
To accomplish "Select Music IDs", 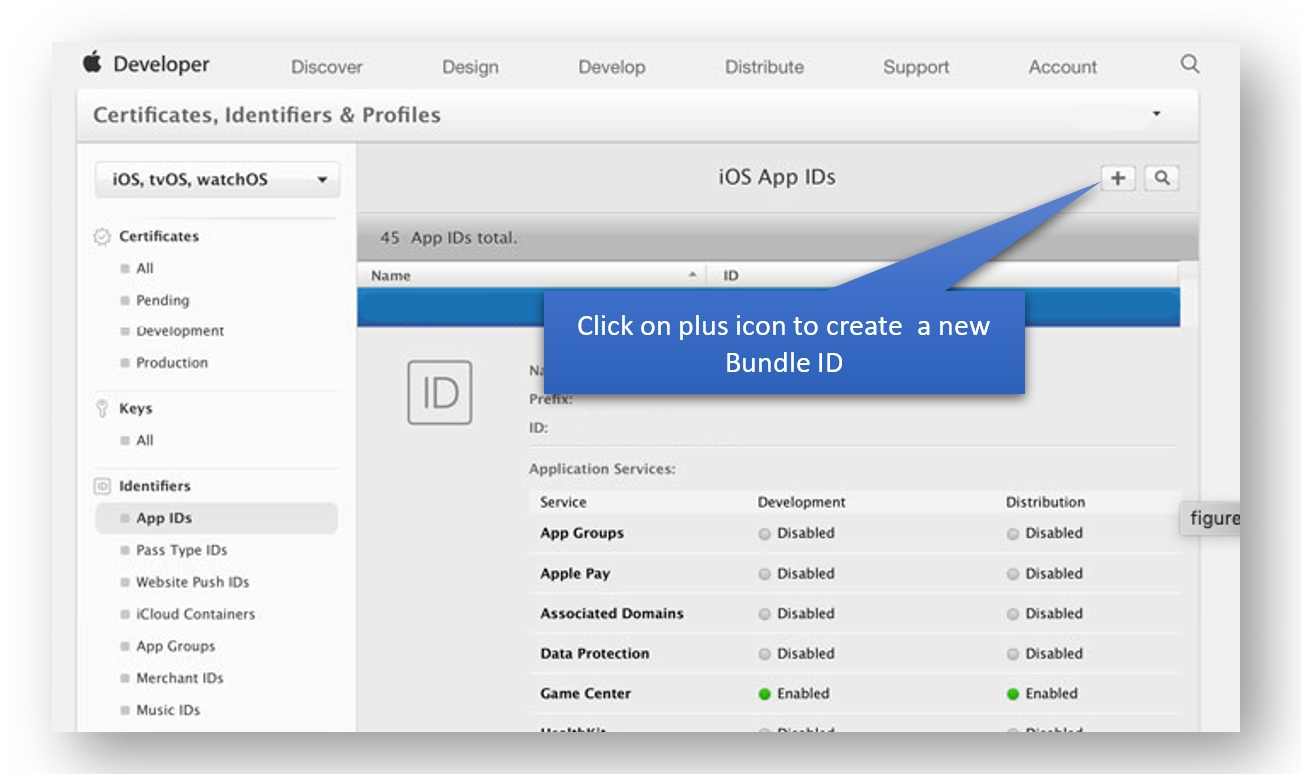I will point(168,710).
